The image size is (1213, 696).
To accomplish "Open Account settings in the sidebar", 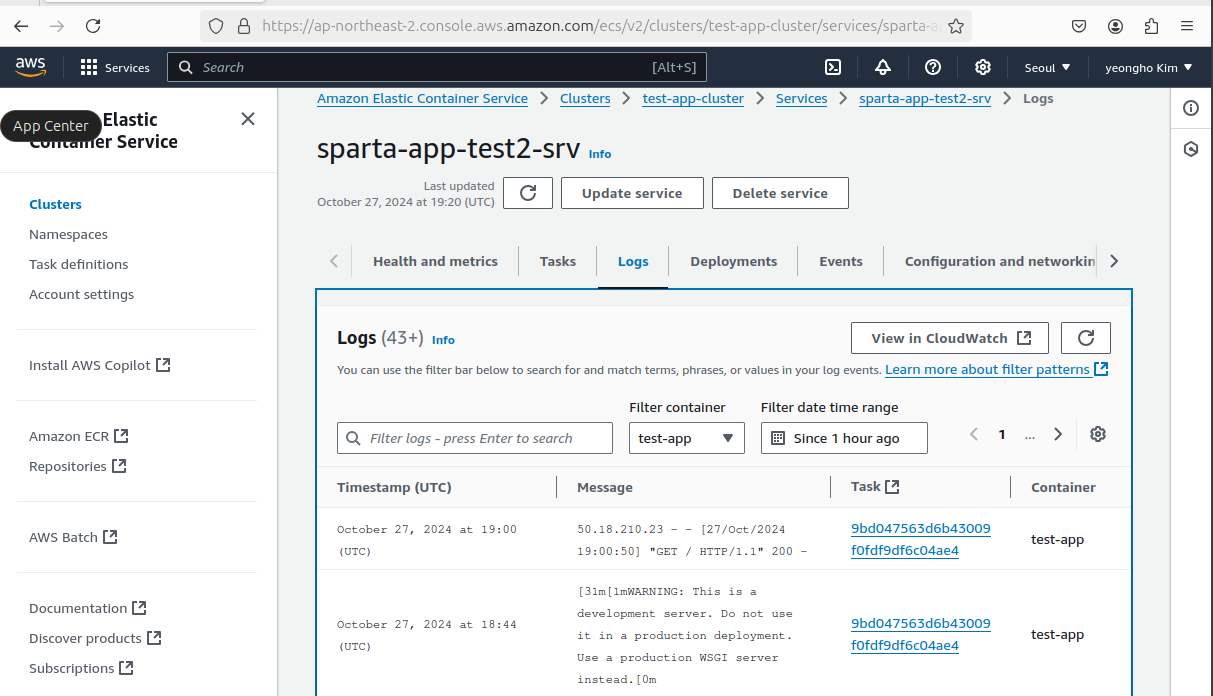I will (81, 294).
